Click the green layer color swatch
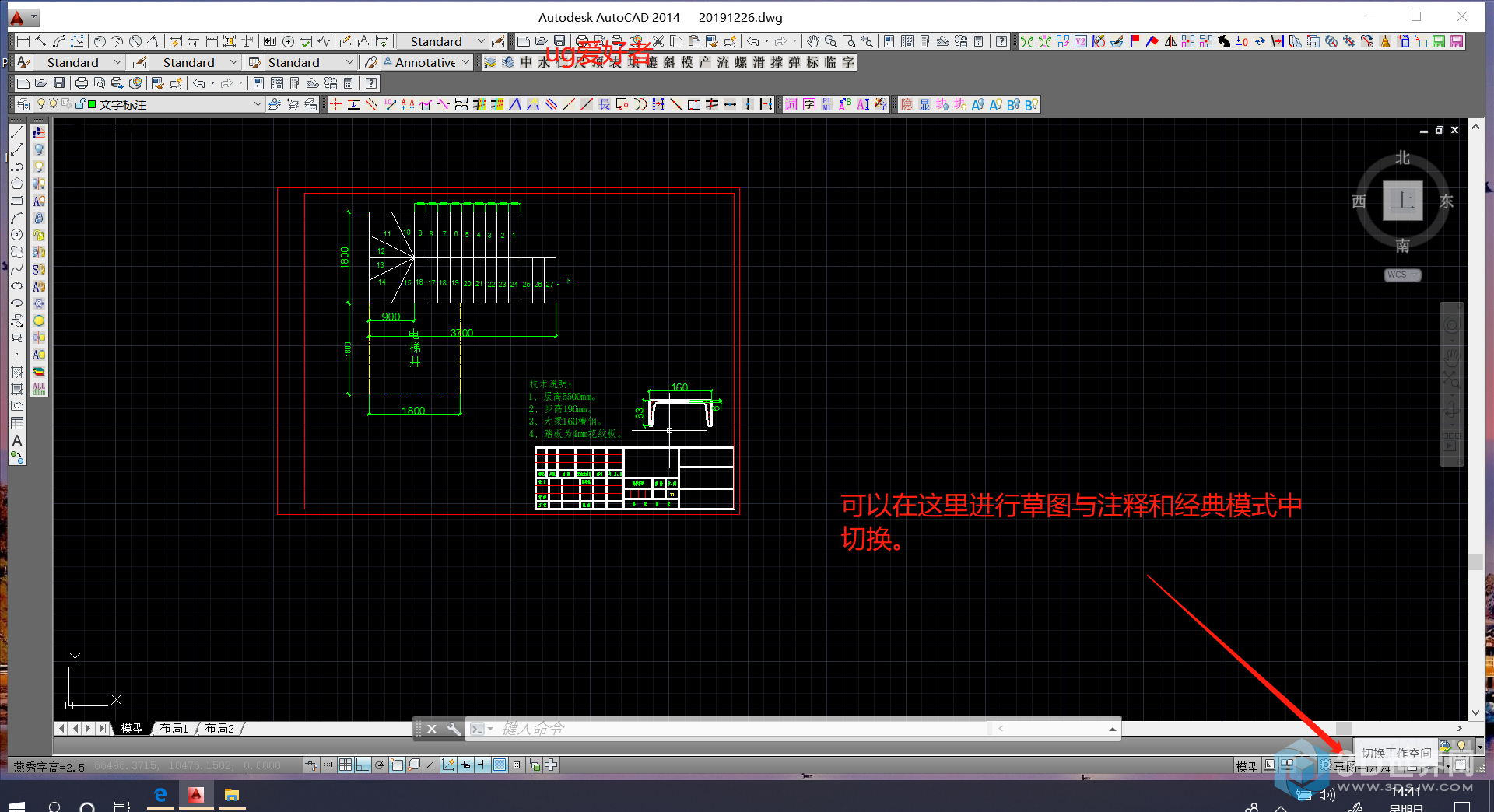 tap(92, 104)
